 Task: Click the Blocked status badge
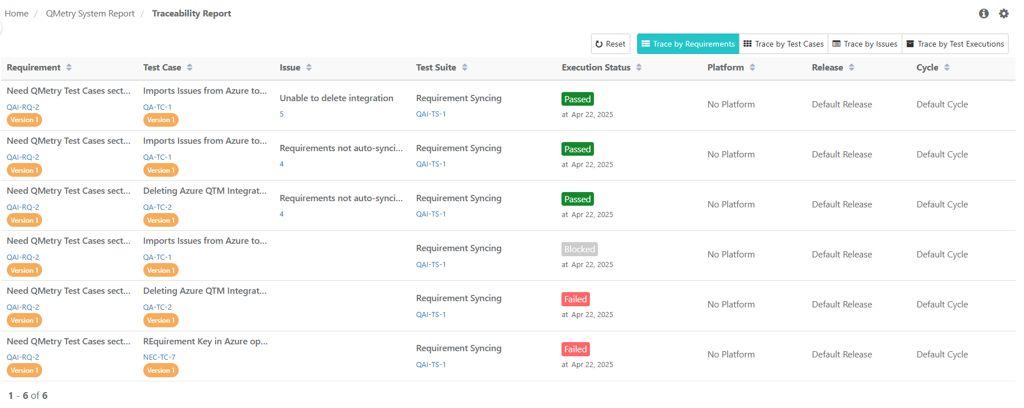[579, 249]
